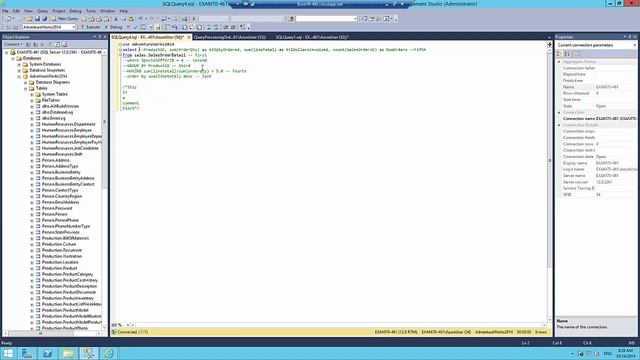The width and height of the screenshot is (640, 360).
Task: Run the query with Execute
Action: [x=91, y=27]
